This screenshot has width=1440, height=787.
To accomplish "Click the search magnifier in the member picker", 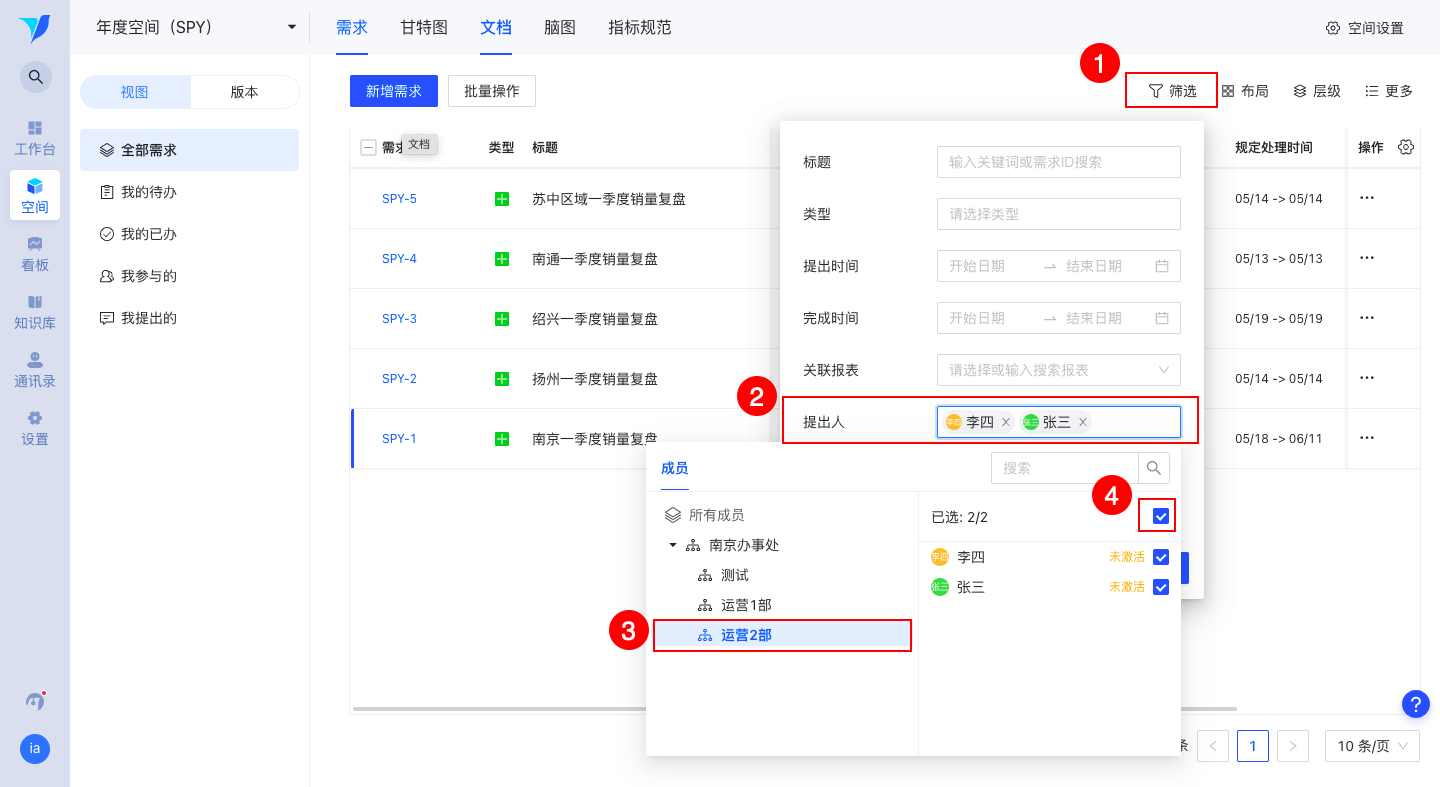I will pos(1154,467).
